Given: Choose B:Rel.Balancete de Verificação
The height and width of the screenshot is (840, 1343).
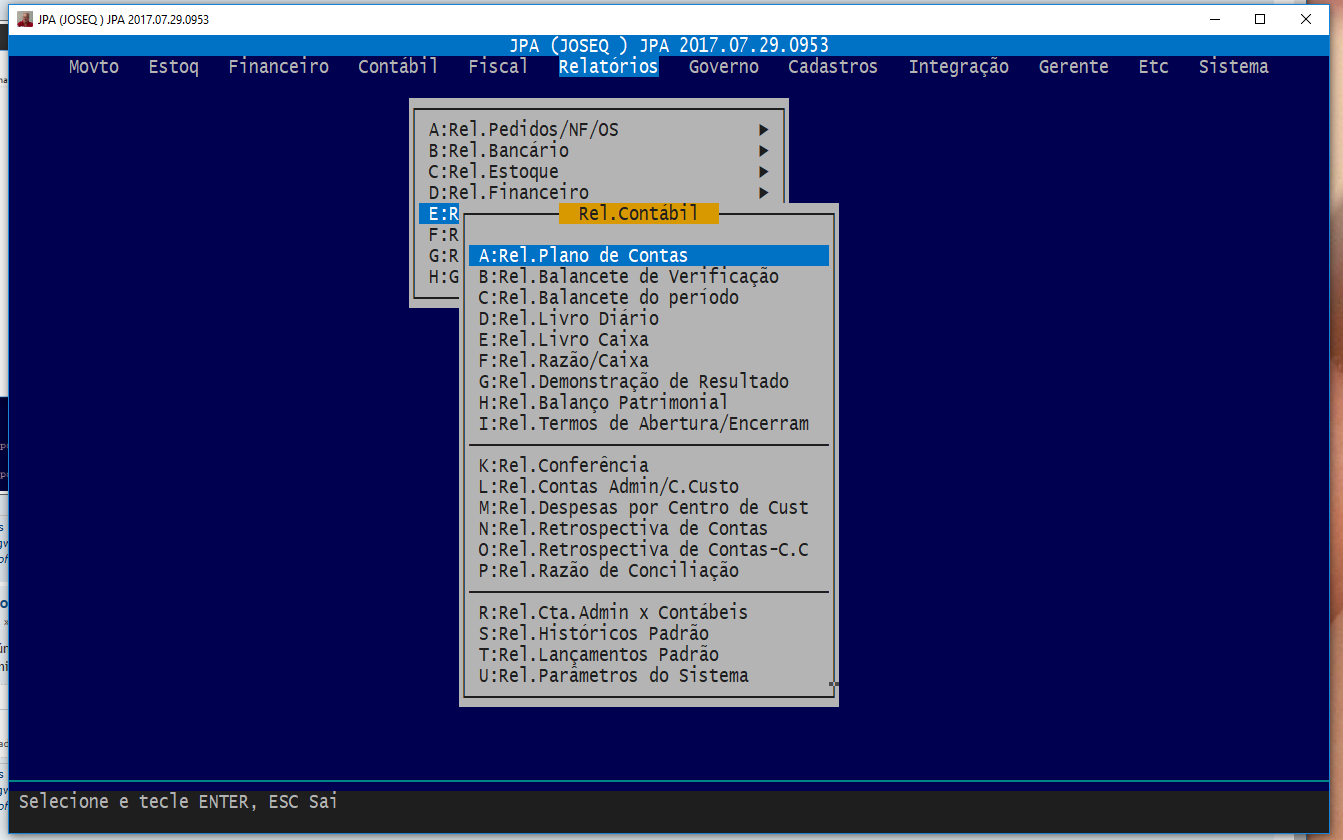Looking at the screenshot, I should [x=649, y=277].
